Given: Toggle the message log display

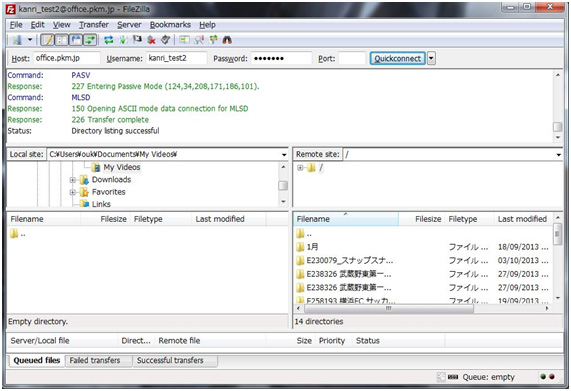Looking at the screenshot, I should click(x=47, y=40).
